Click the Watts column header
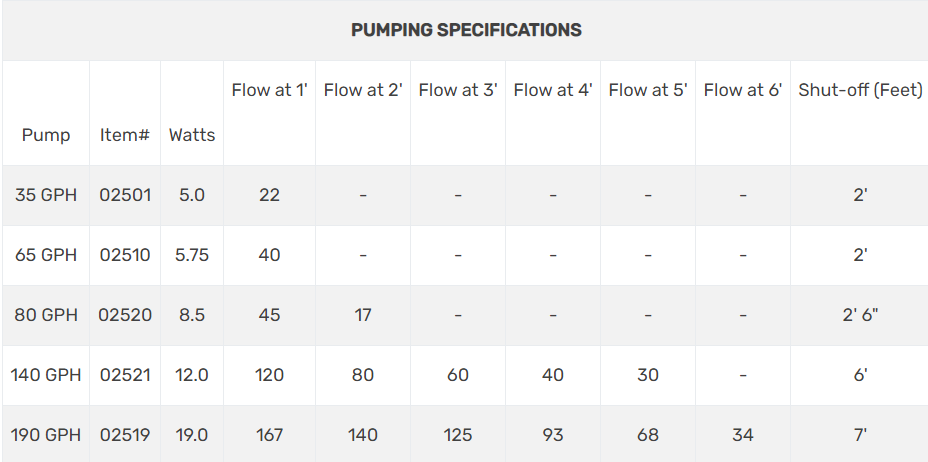This screenshot has height=462, width=928. (x=192, y=135)
